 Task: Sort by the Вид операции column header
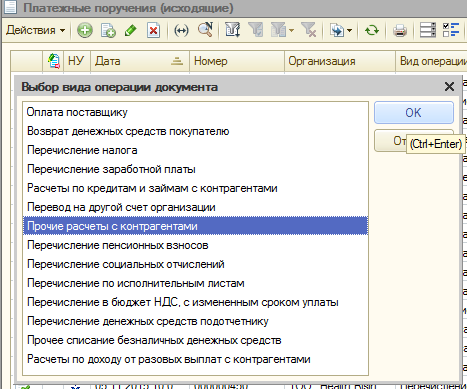(431, 61)
